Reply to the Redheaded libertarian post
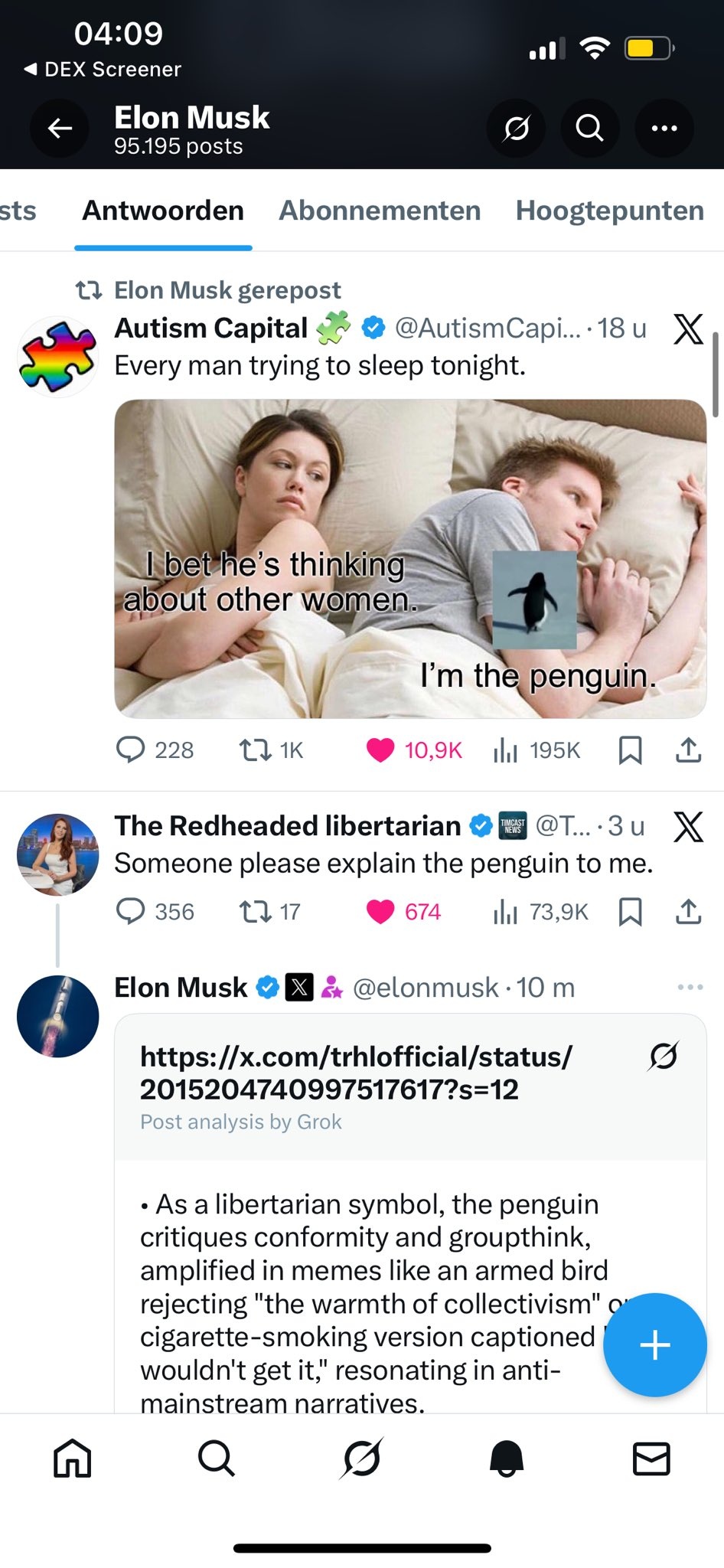Viewport: 724px width, 1568px height. pos(131,912)
